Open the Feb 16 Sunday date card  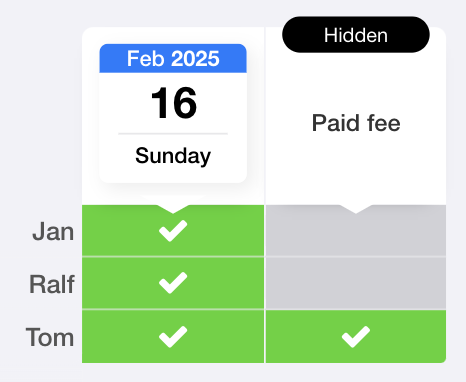pos(173,113)
